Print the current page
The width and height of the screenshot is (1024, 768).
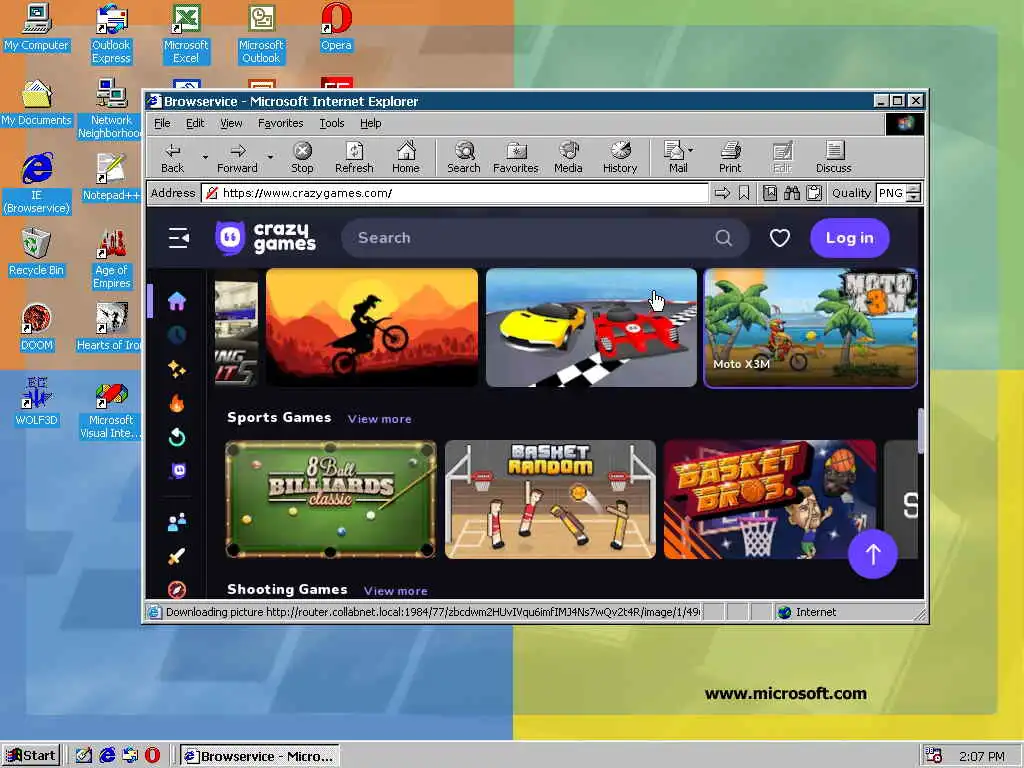click(730, 157)
